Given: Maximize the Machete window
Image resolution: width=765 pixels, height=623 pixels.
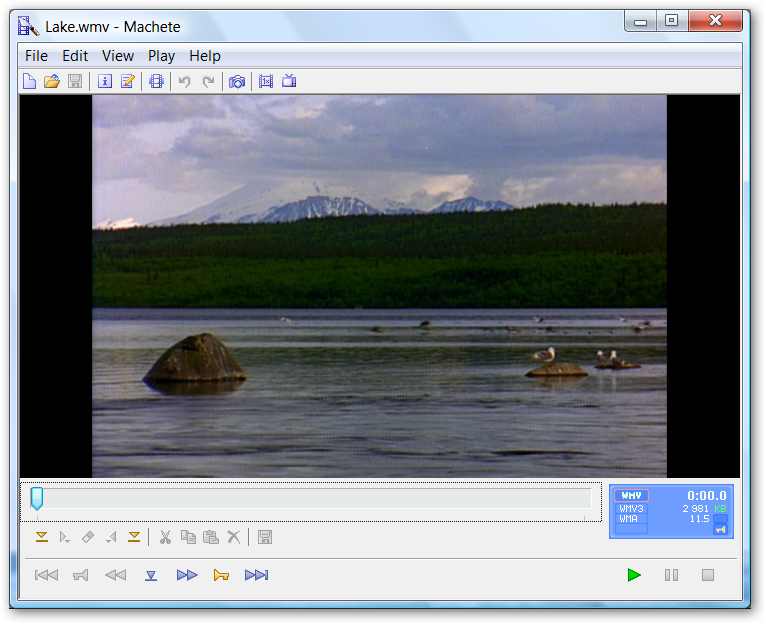Looking at the screenshot, I should [672, 21].
